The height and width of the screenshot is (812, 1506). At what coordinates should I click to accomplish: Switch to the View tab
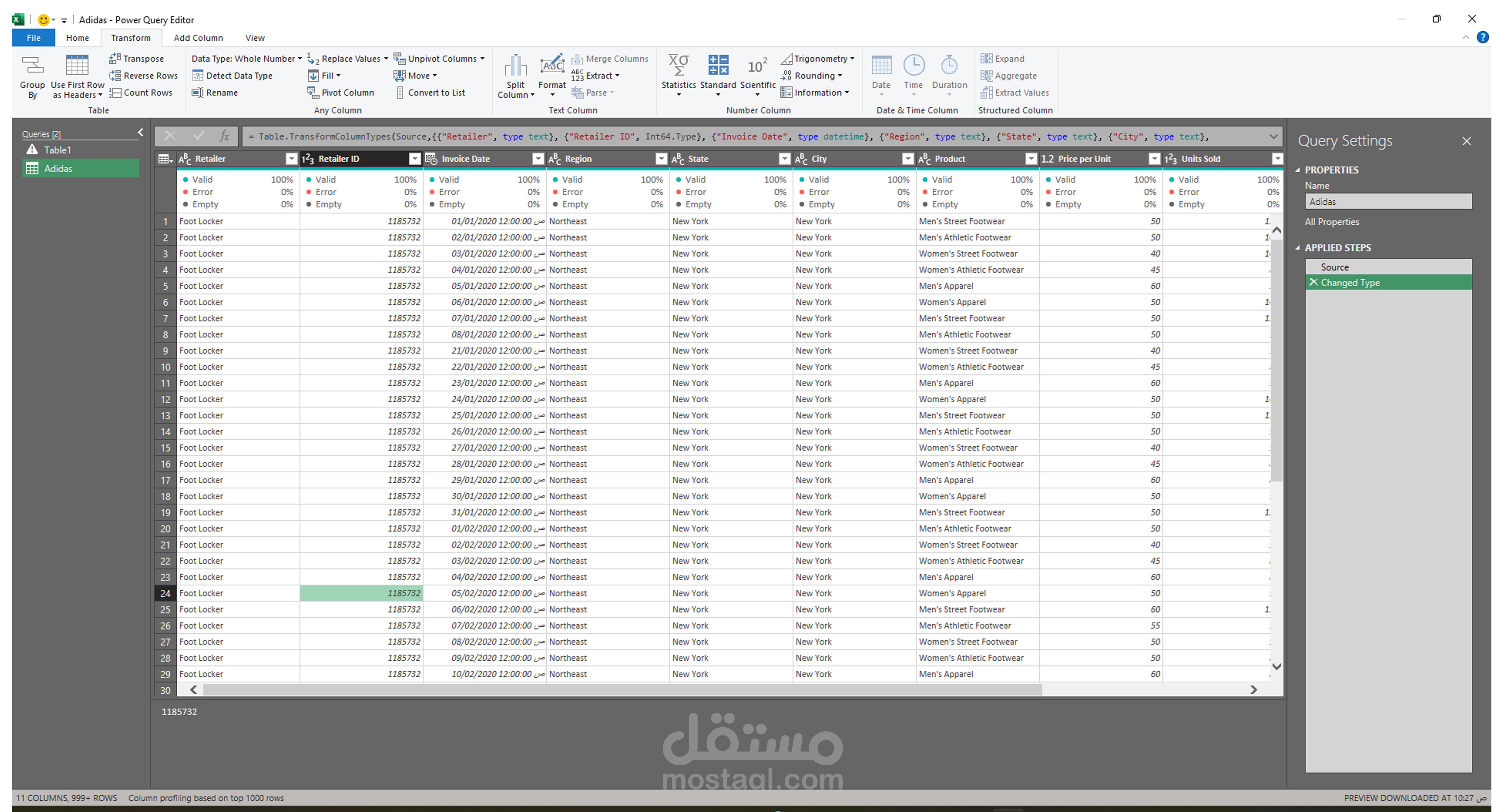click(255, 38)
